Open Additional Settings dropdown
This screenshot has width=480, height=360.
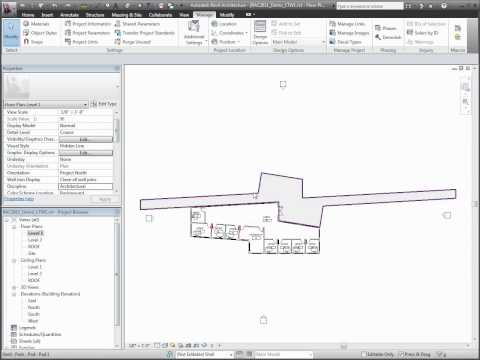(x=194, y=33)
